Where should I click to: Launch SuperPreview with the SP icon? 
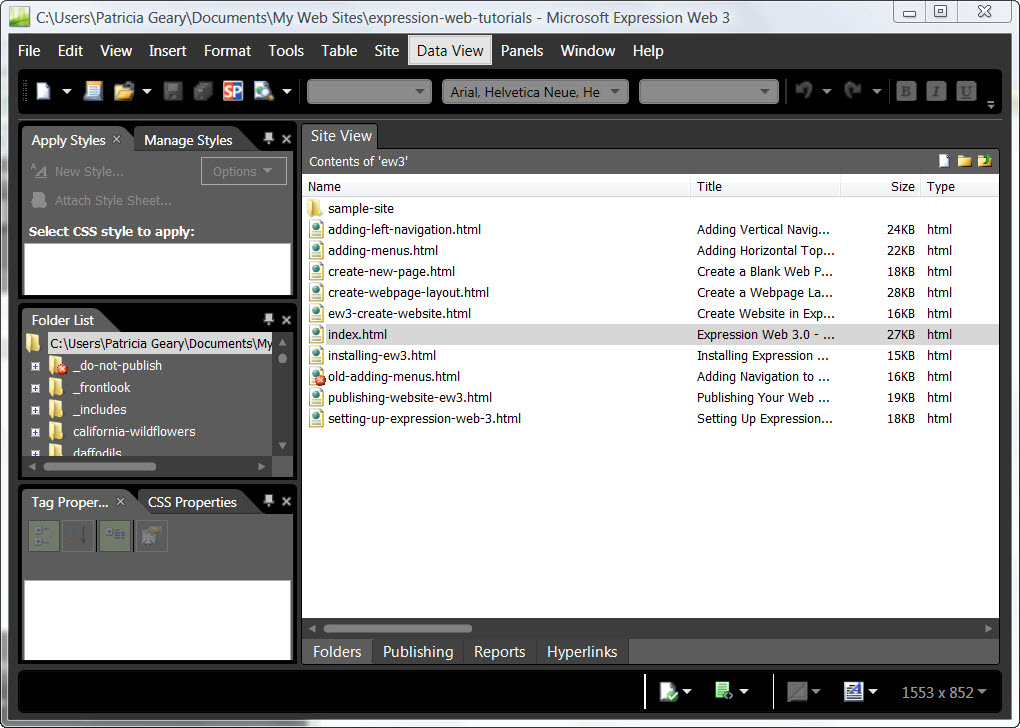pos(233,91)
